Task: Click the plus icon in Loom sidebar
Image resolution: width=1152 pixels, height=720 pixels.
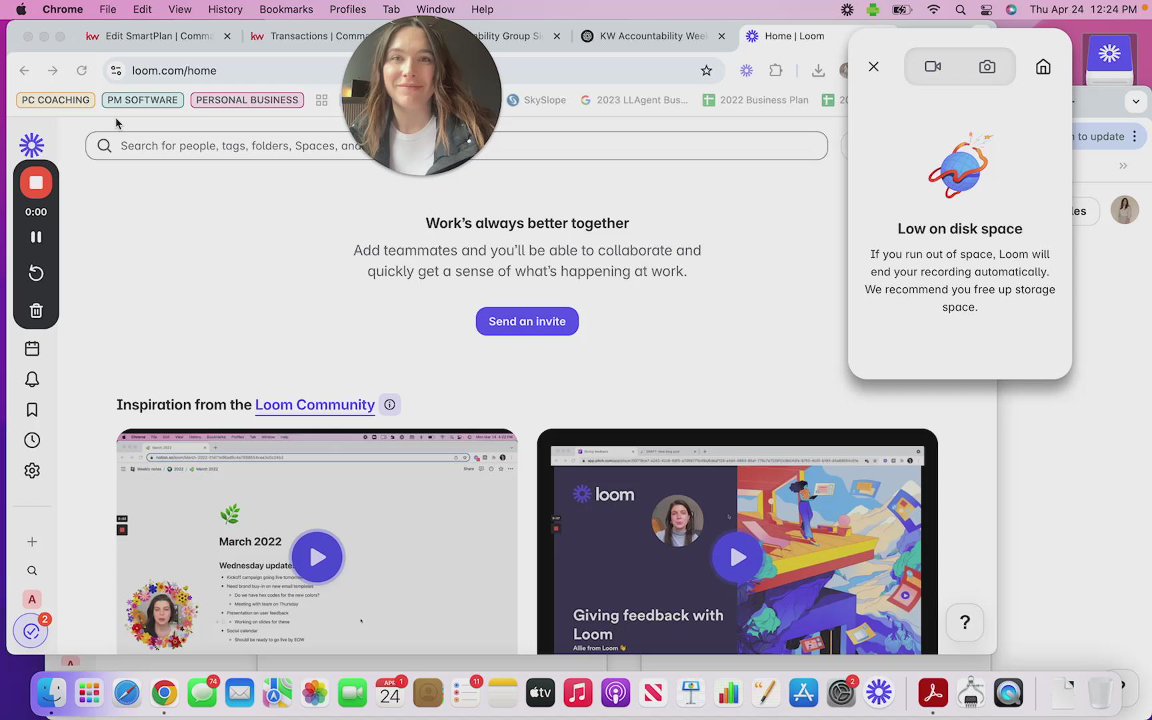Action: pyautogui.click(x=32, y=541)
